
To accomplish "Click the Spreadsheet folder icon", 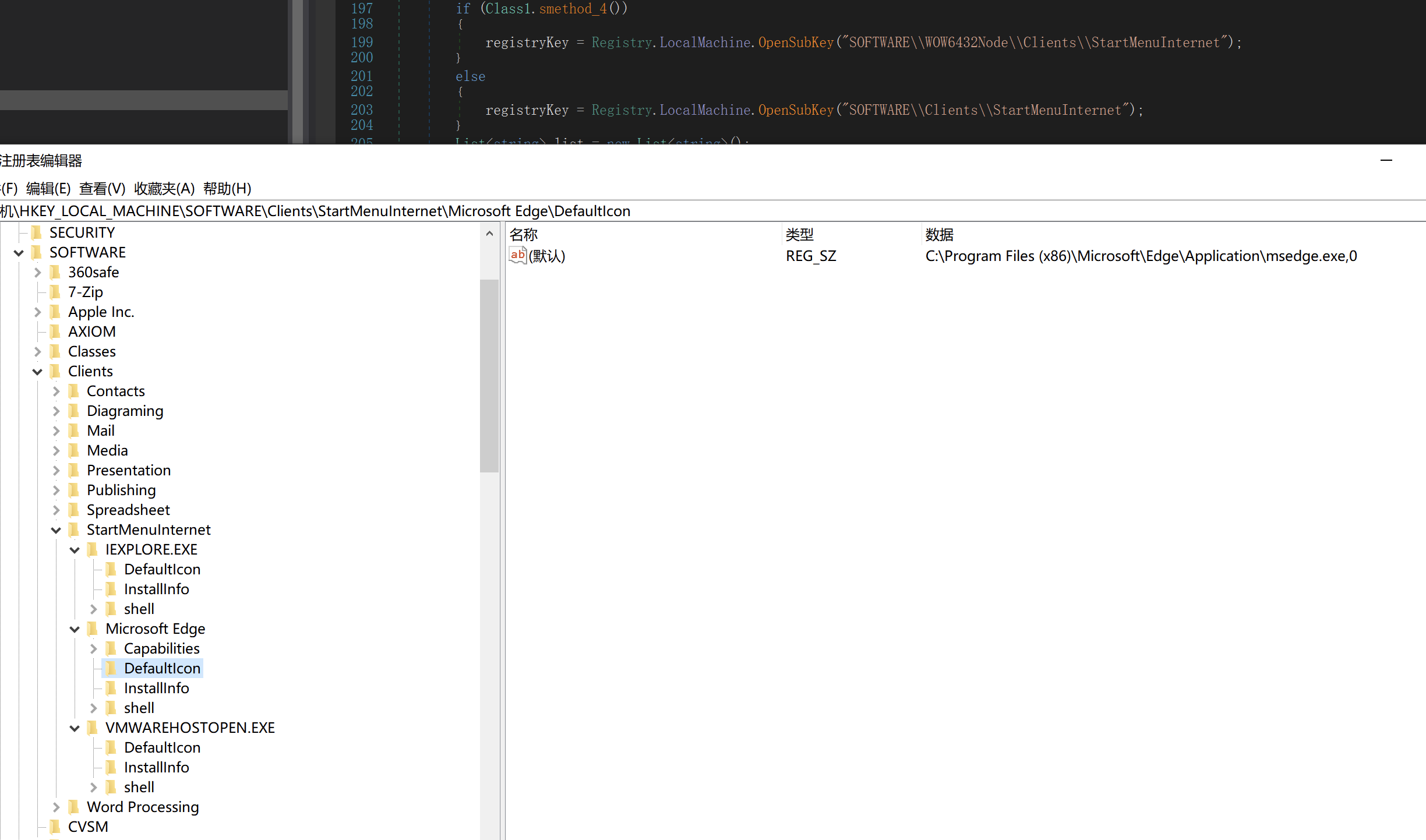I will (x=74, y=510).
